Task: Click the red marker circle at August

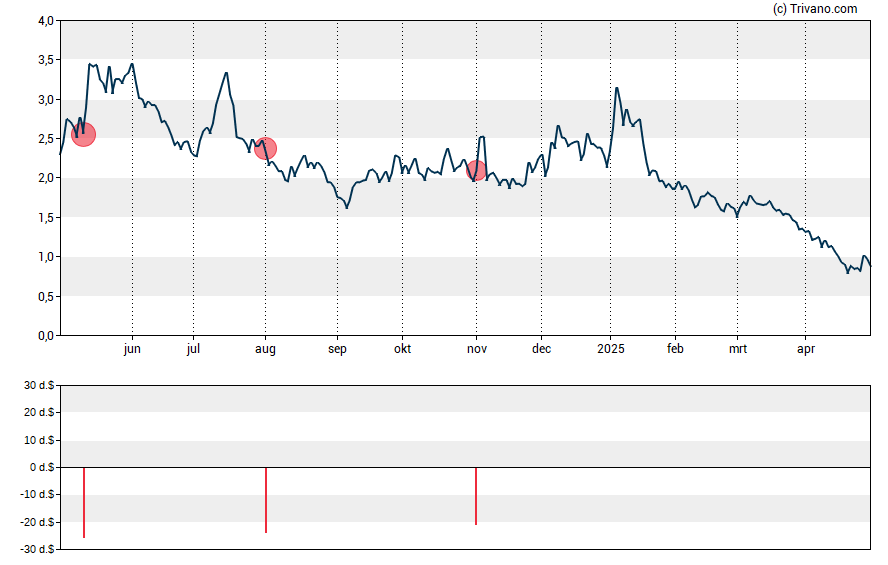Action: (x=265, y=148)
